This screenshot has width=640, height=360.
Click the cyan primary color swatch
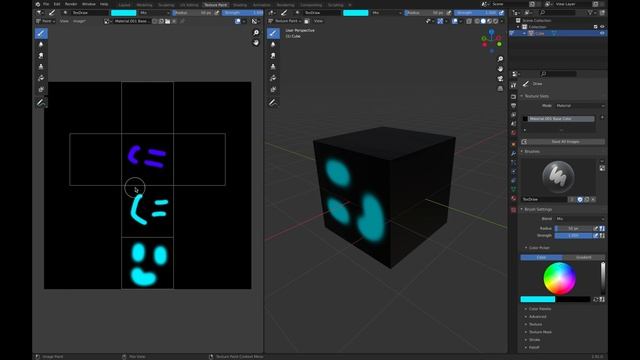(x=538, y=300)
